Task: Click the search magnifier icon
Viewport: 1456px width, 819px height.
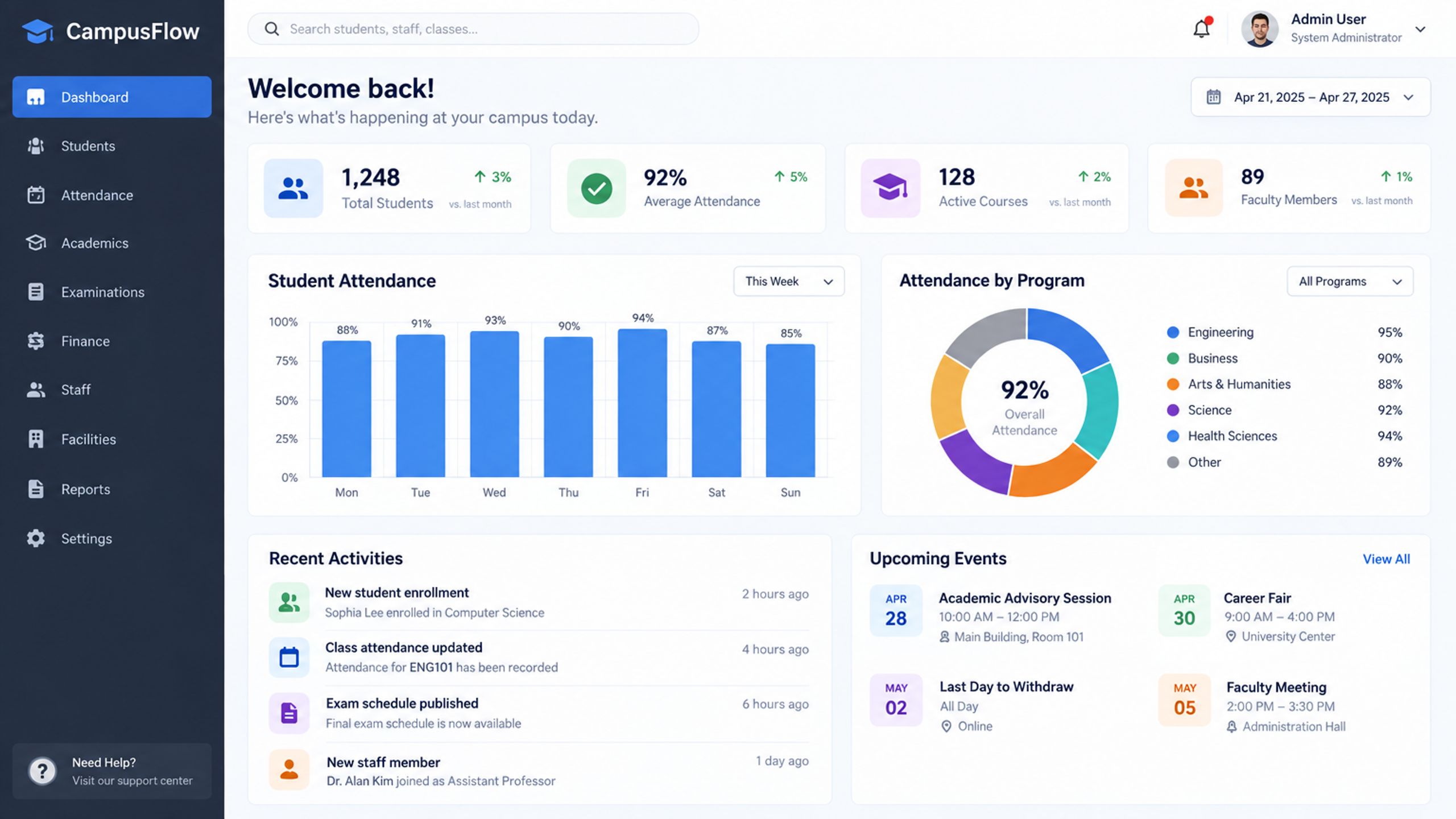Action: tap(272, 29)
